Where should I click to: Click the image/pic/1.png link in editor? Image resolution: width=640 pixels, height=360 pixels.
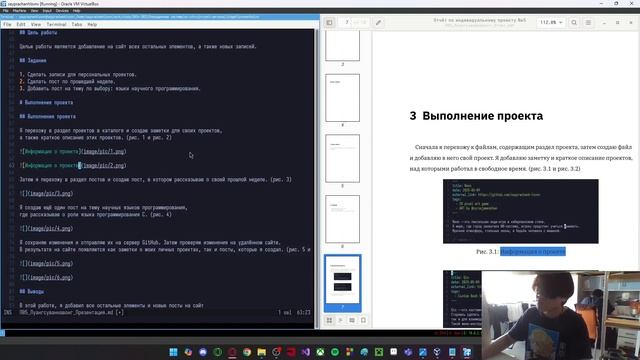click(x=104, y=151)
